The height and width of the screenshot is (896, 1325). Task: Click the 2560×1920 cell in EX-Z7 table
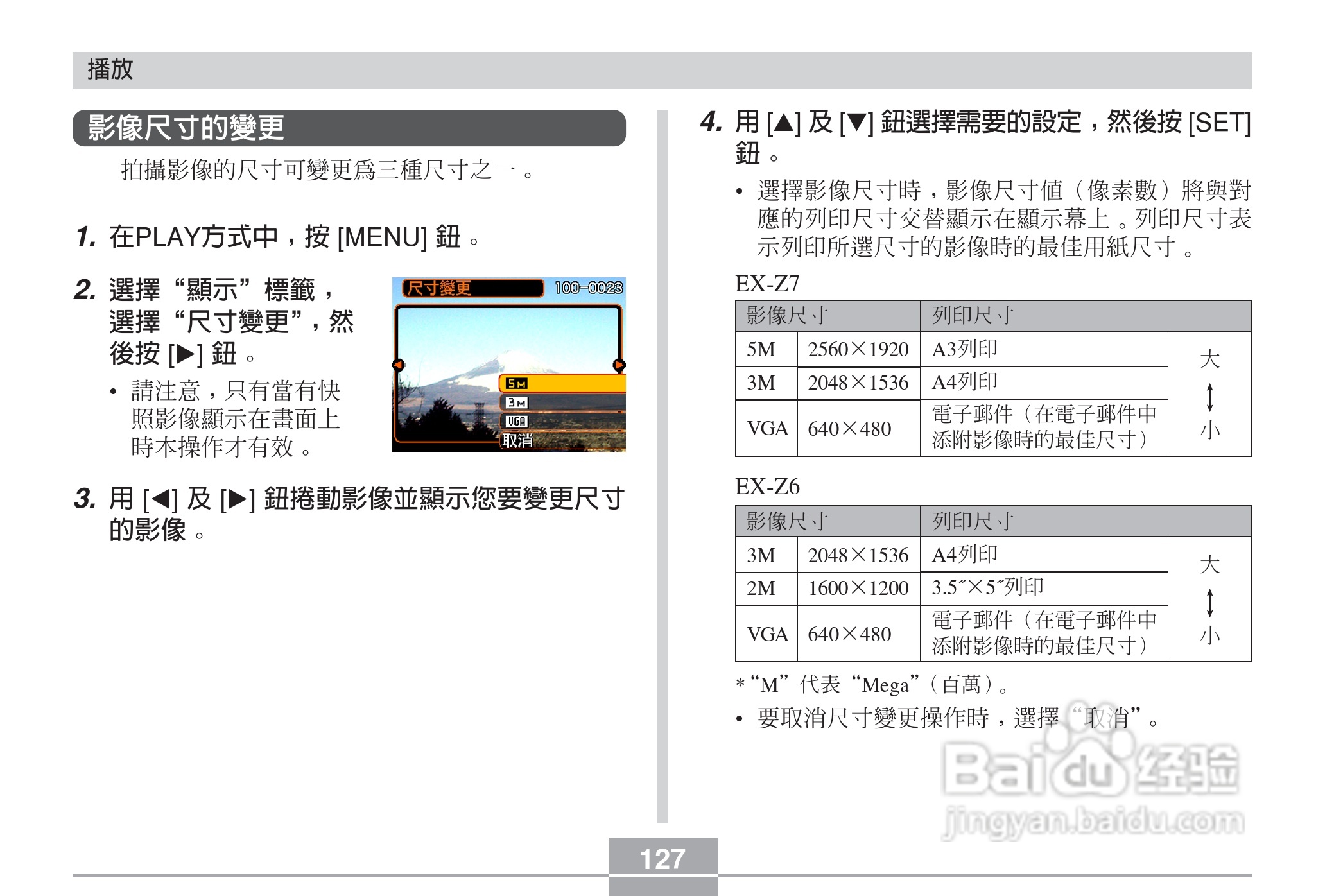point(858,349)
